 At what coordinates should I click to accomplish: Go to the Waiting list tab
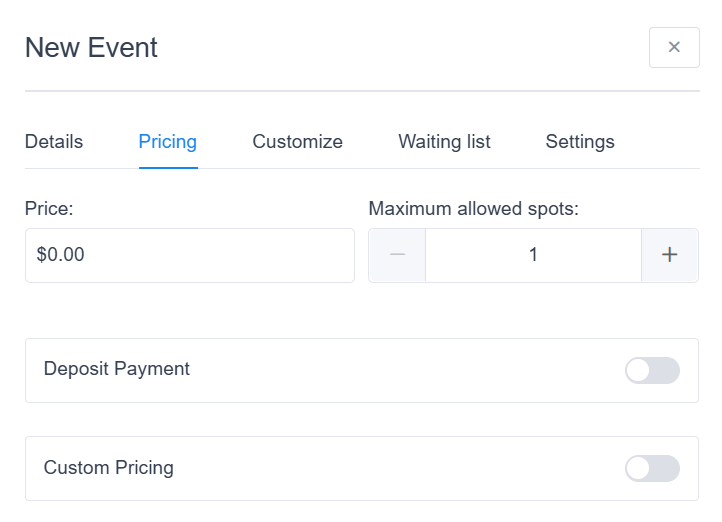444,142
